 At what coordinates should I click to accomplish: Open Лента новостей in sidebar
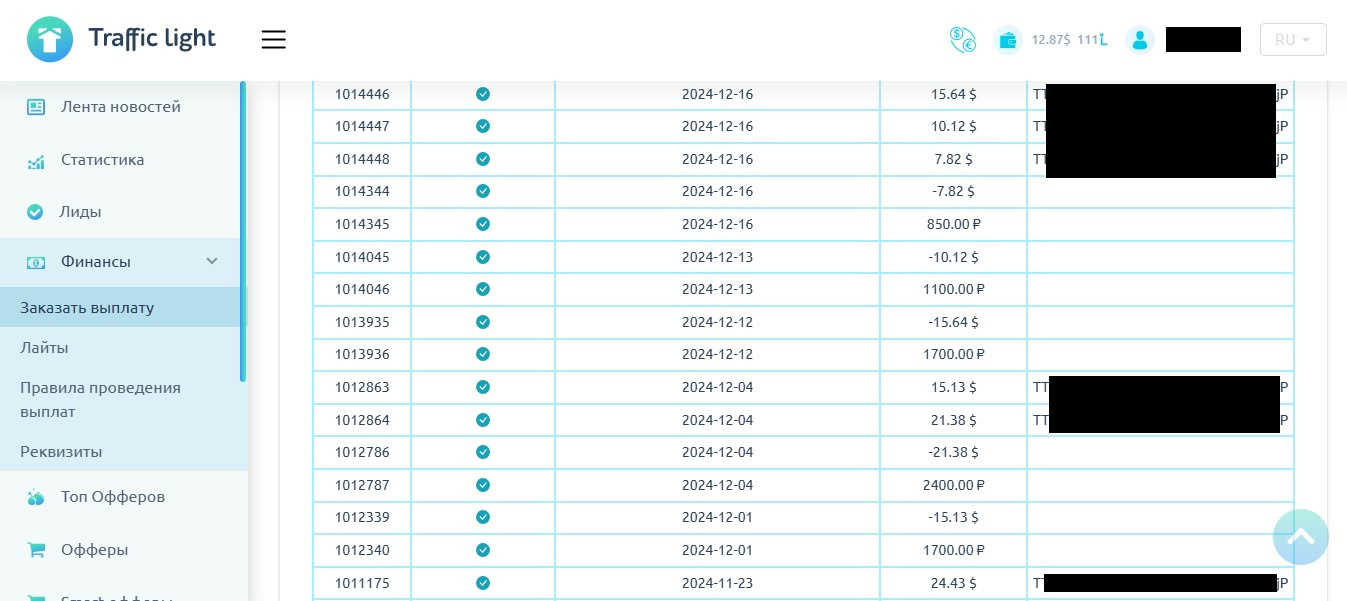[x=121, y=106]
